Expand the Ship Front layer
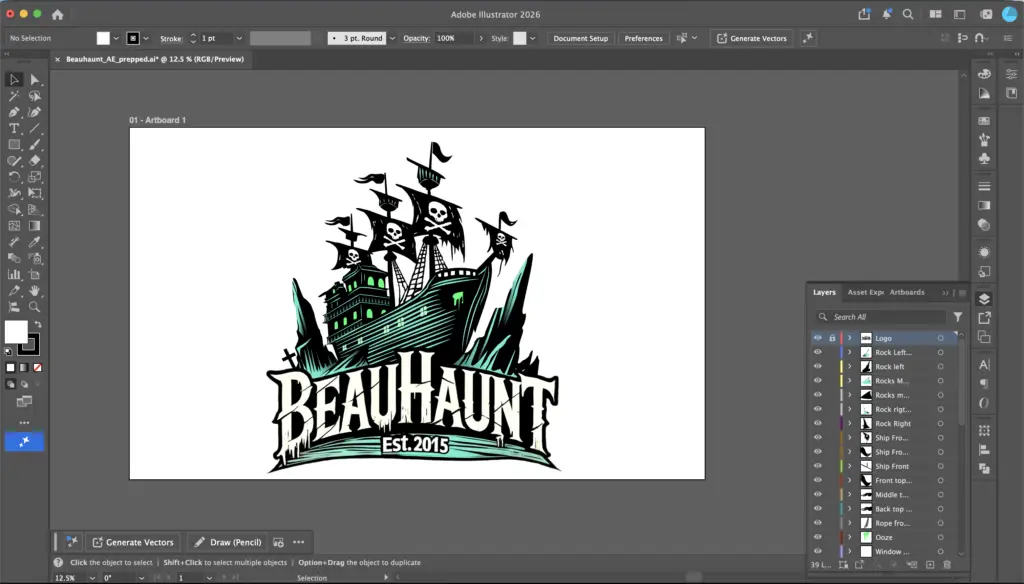The image size is (1024, 584). coord(850,466)
